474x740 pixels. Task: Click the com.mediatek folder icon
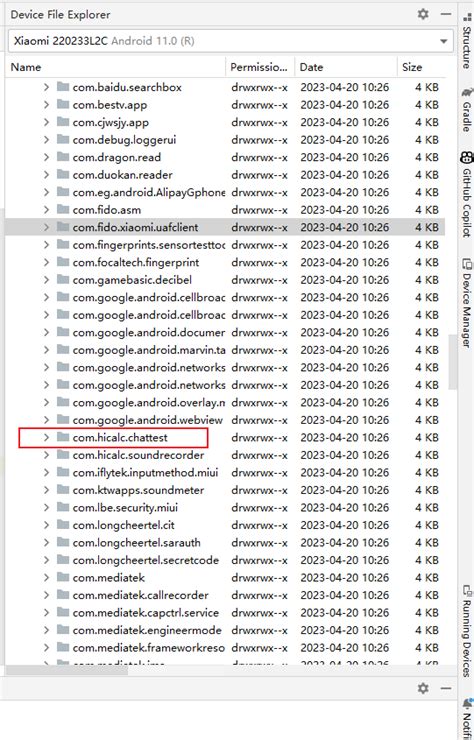63,577
